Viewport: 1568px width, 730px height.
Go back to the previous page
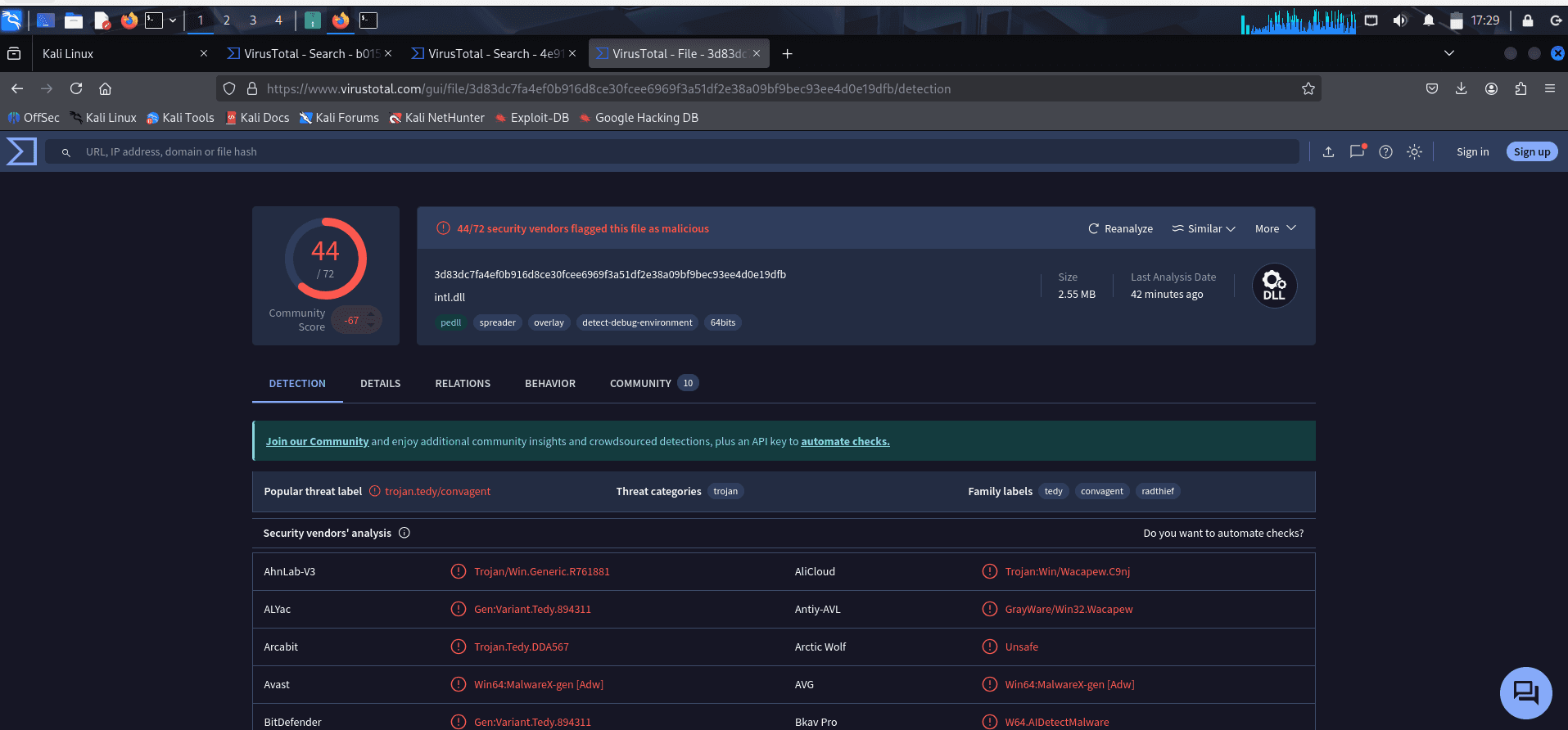point(17,88)
